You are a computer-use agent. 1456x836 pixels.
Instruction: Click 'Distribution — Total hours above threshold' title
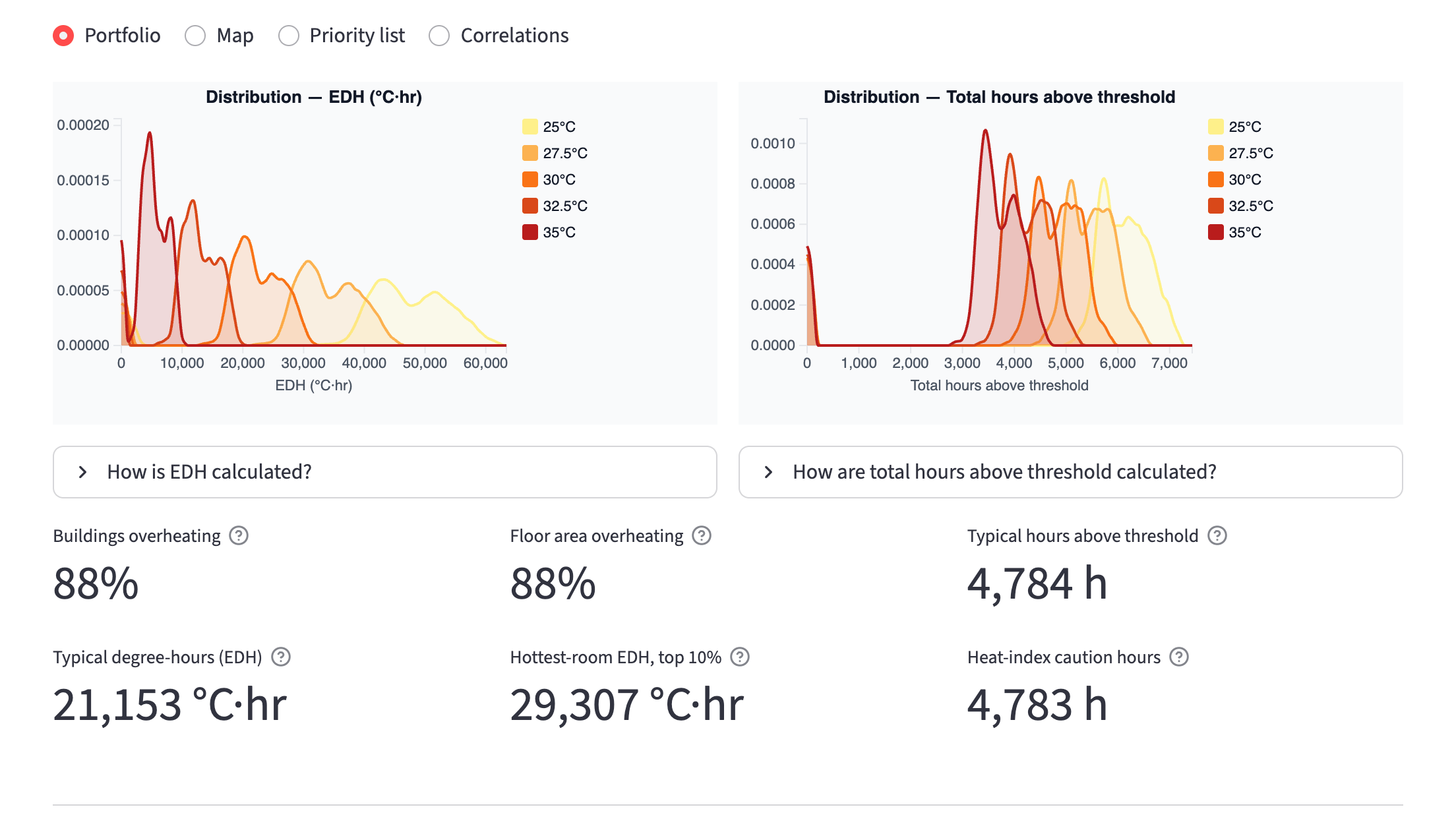click(1000, 97)
